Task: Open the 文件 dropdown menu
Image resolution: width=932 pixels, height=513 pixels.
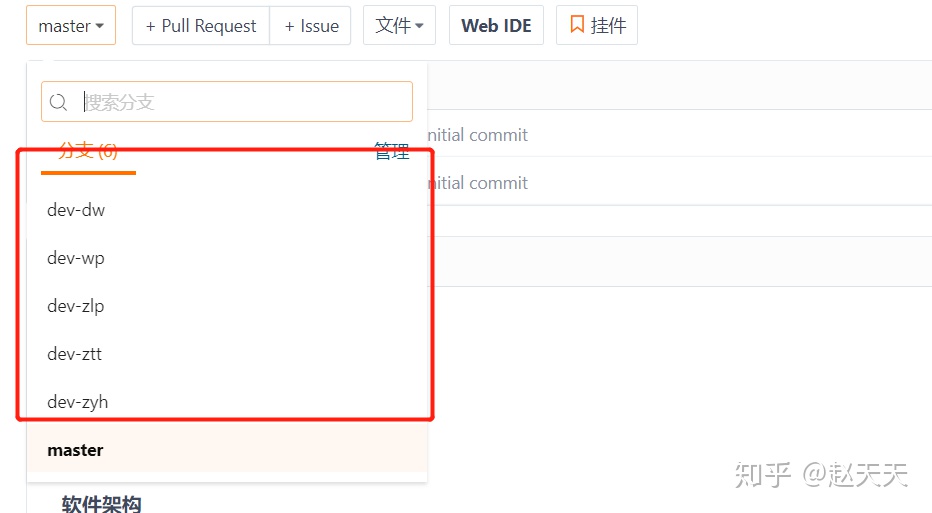Action: pyautogui.click(x=399, y=26)
